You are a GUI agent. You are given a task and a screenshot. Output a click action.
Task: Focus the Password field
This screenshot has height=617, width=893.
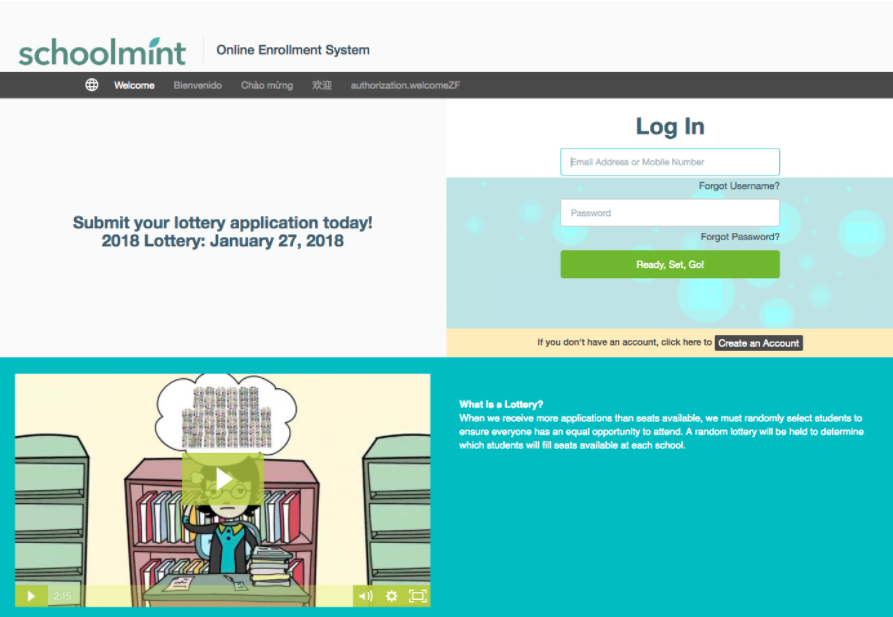tap(670, 213)
